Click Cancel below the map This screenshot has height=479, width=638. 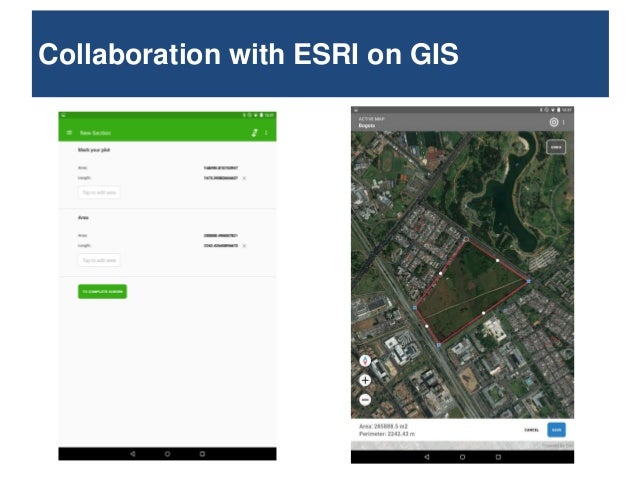[531, 430]
